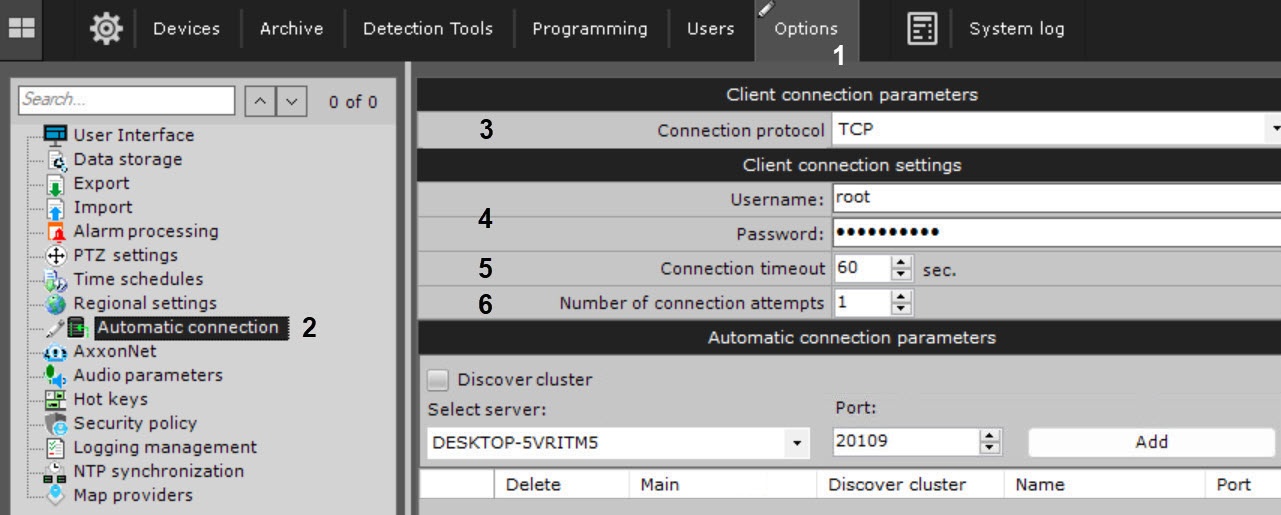Open the System log icon
1281x515 pixels.
921,29
